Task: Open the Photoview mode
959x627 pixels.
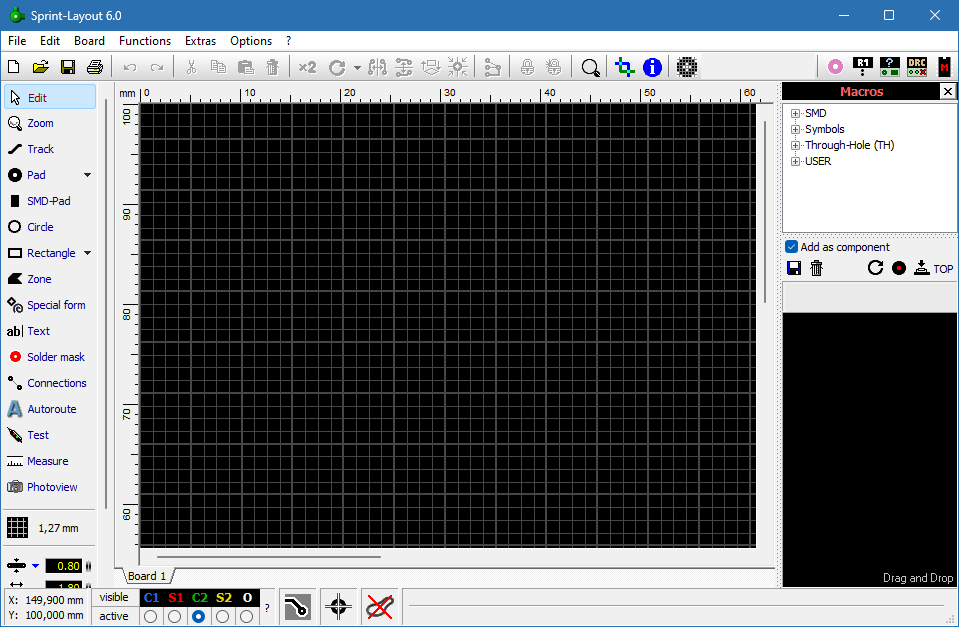Action: [50, 487]
